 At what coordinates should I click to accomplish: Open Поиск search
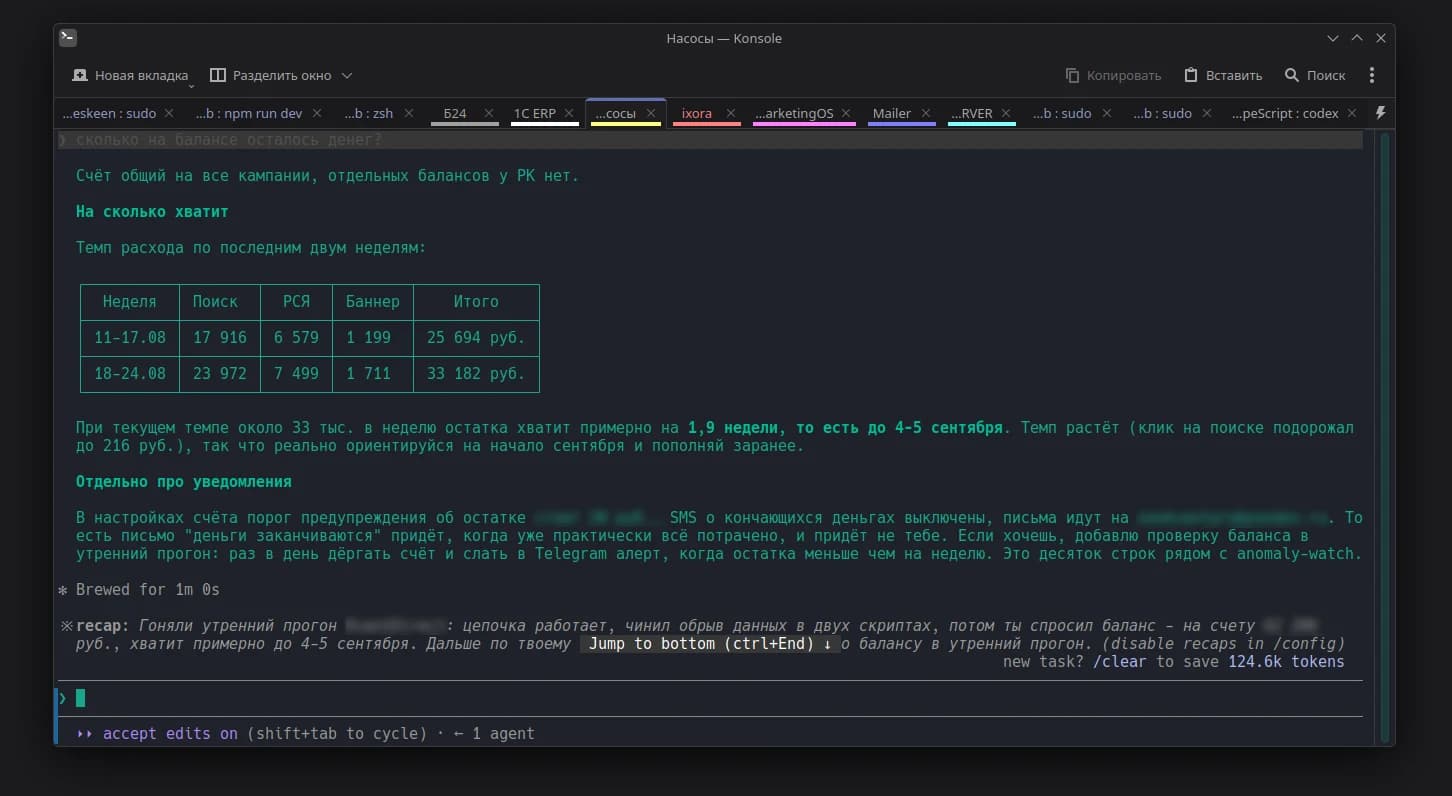(x=1315, y=75)
